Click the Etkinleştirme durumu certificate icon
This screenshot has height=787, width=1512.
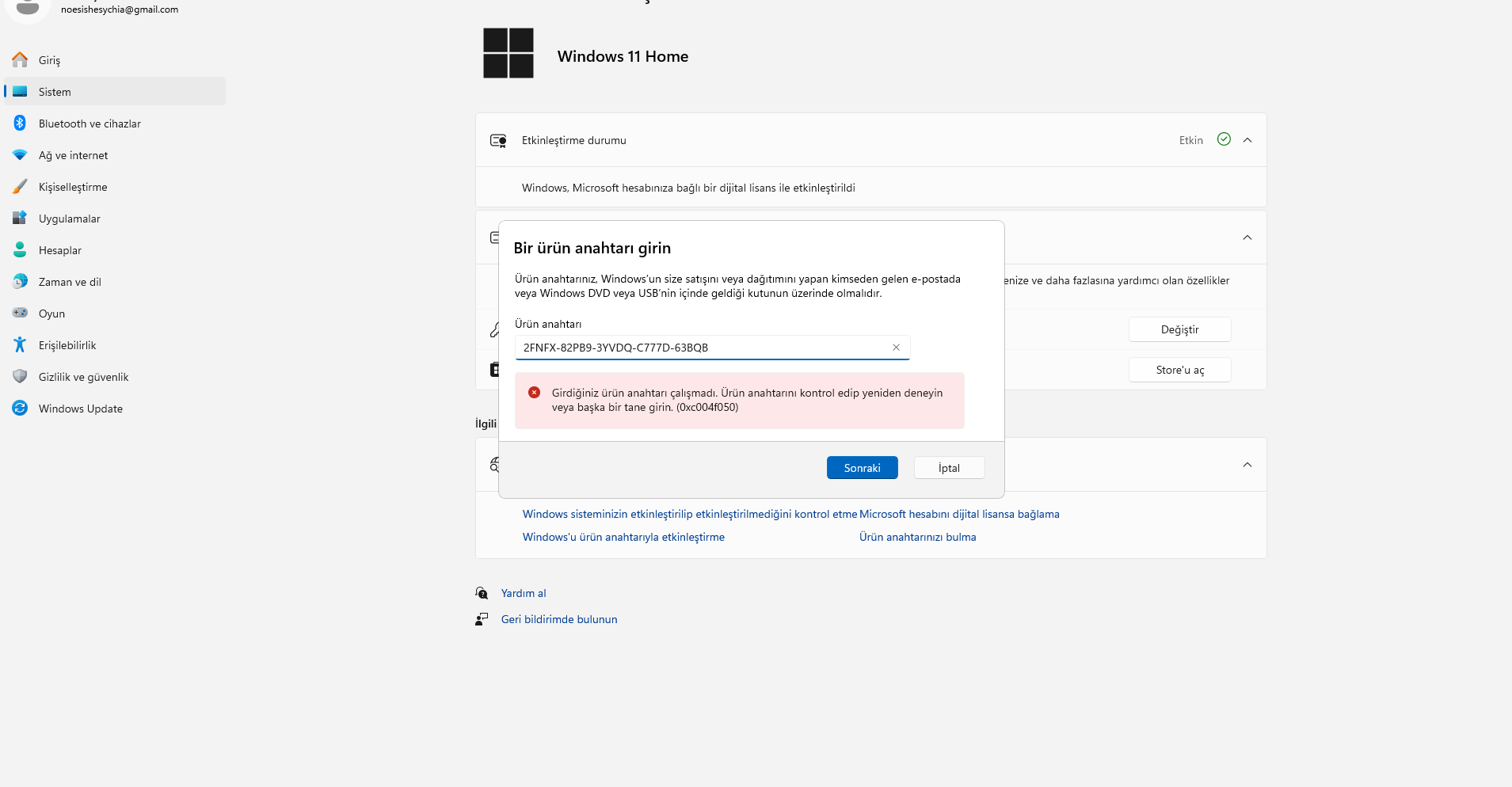(x=498, y=140)
